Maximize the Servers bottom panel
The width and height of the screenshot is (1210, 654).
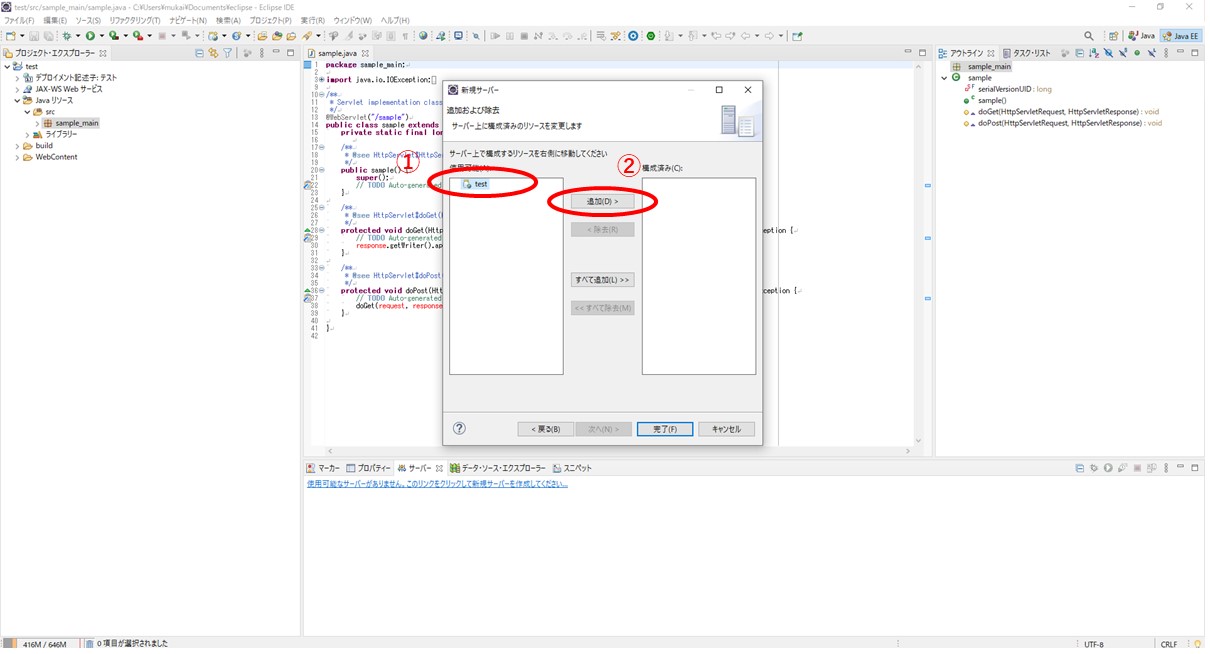pyautogui.click(x=1195, y=468)
